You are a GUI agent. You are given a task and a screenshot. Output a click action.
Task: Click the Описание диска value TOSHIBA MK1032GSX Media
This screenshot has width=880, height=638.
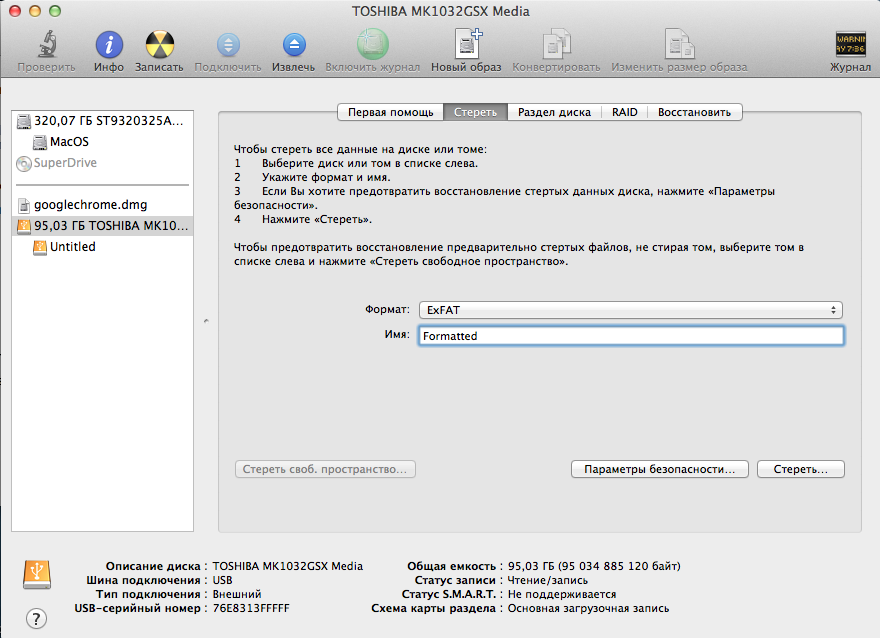point(287,566)
